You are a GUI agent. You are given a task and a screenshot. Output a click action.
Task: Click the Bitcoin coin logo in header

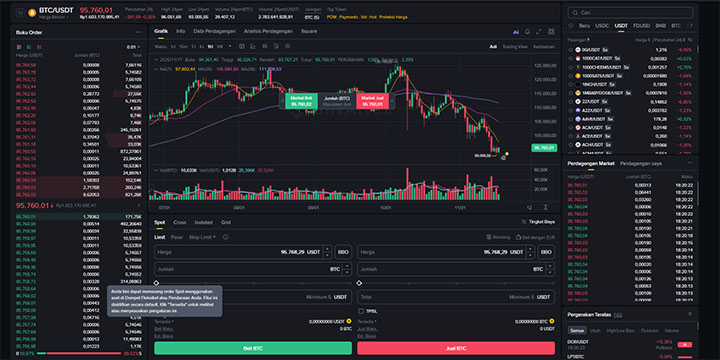coord(32,13)
